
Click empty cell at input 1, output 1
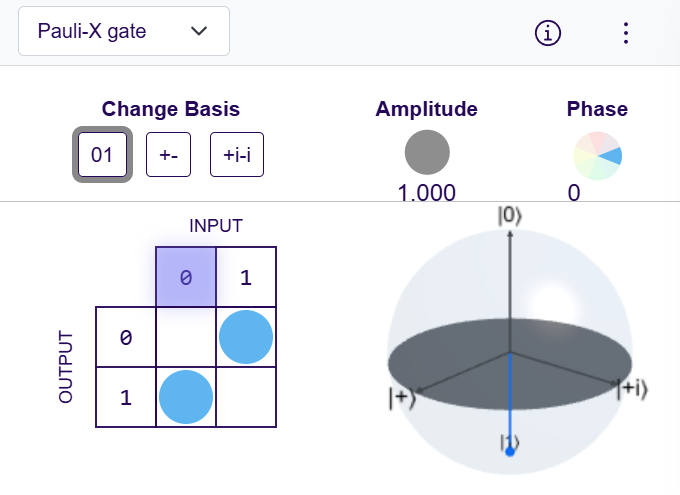[x=246, y=397]
